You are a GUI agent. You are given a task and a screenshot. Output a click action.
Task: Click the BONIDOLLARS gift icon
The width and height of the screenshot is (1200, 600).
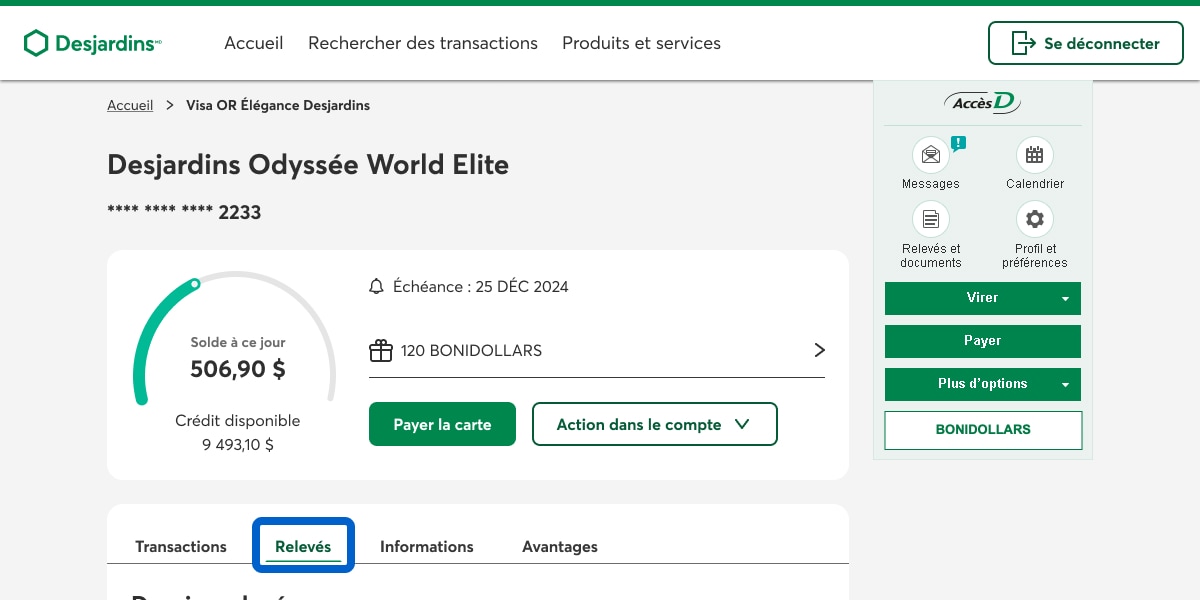tap(381, 351)
